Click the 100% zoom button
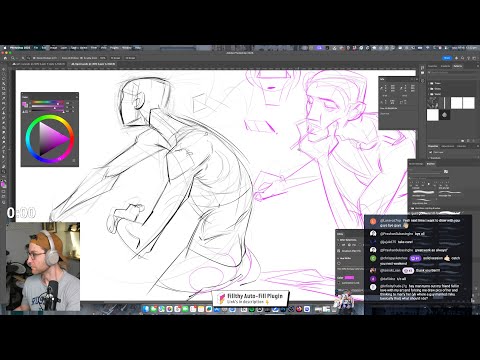This screenshot has width=480, height=360. (103, 58)
